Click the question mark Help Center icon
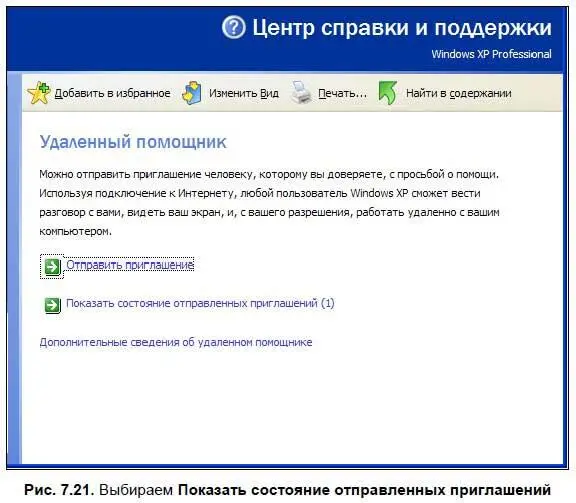The width and height of the screenshot is (576, 503). click(234, 27)
